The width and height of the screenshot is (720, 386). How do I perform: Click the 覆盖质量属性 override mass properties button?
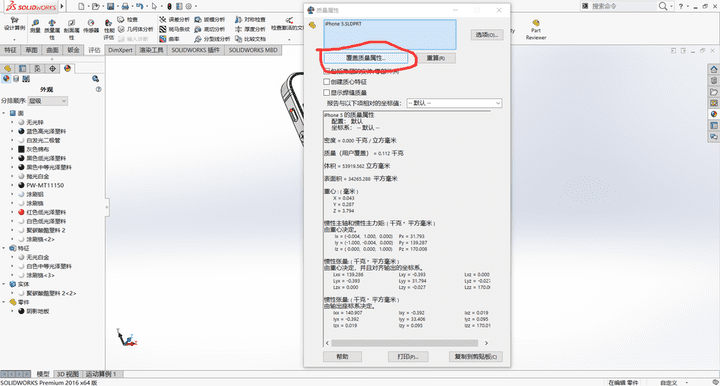366,58
